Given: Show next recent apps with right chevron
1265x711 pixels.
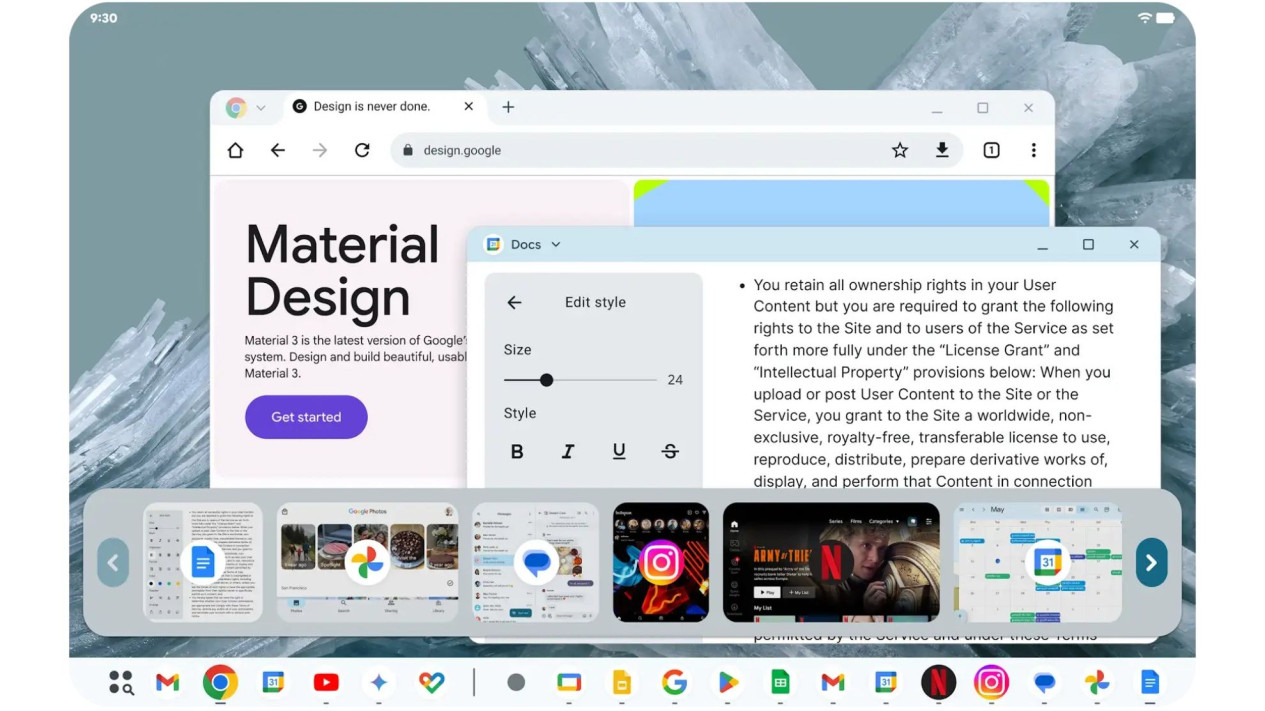Looking at the screenshot, I should coord(1151,563).
